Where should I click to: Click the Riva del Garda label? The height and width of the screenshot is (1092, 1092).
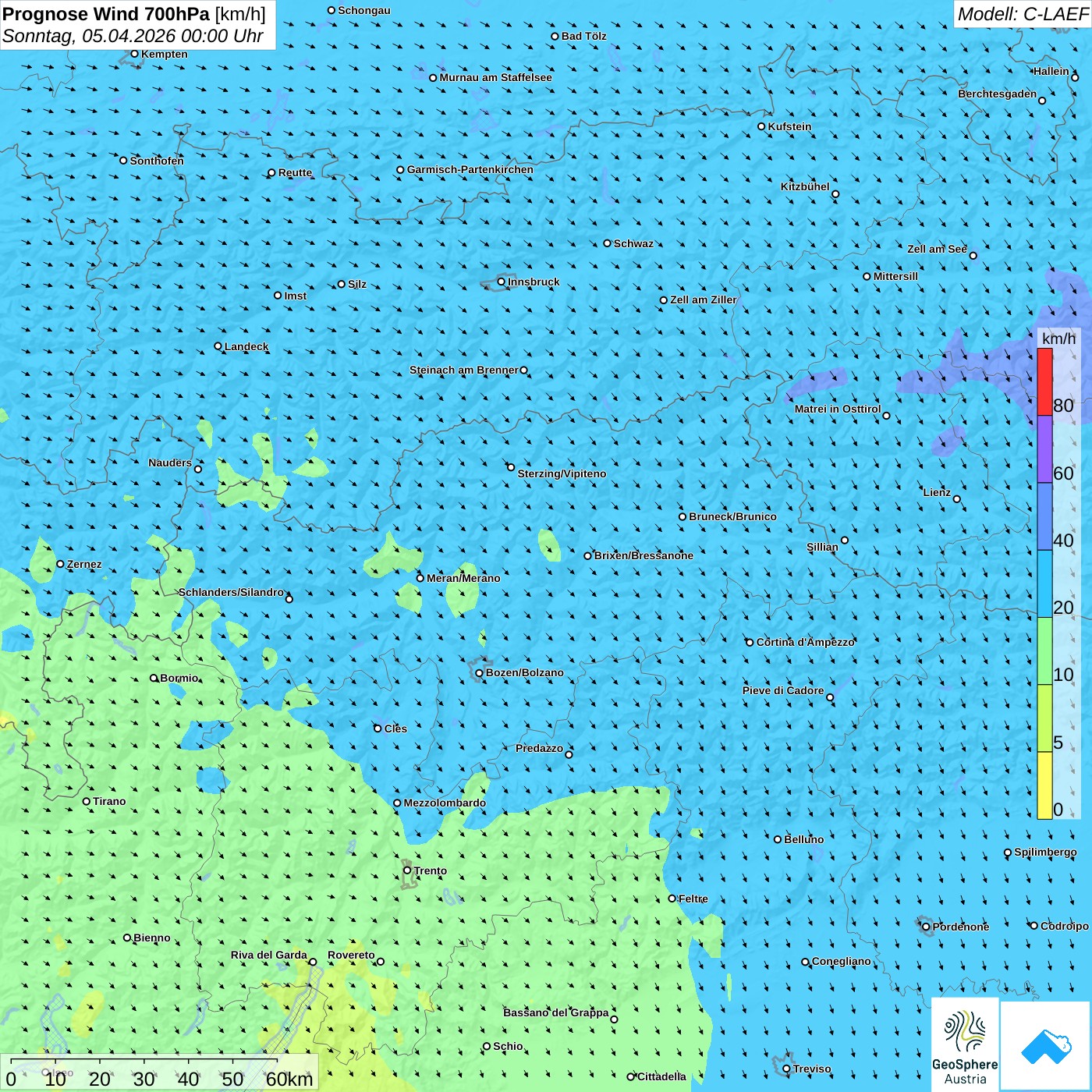coord(269,955)
